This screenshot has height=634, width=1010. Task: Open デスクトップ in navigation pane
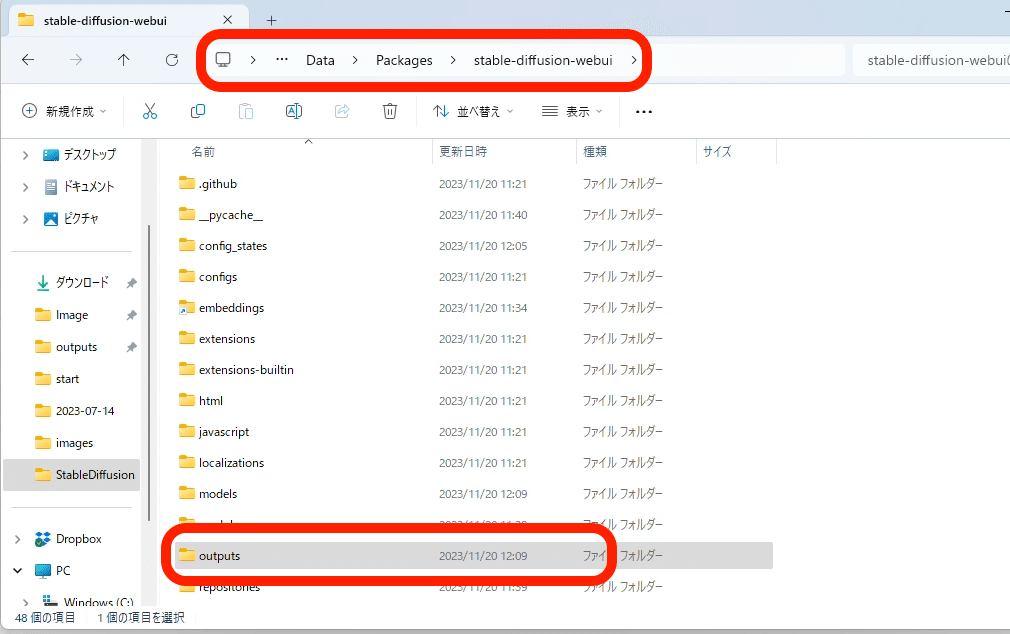click(x=79, y=155)
